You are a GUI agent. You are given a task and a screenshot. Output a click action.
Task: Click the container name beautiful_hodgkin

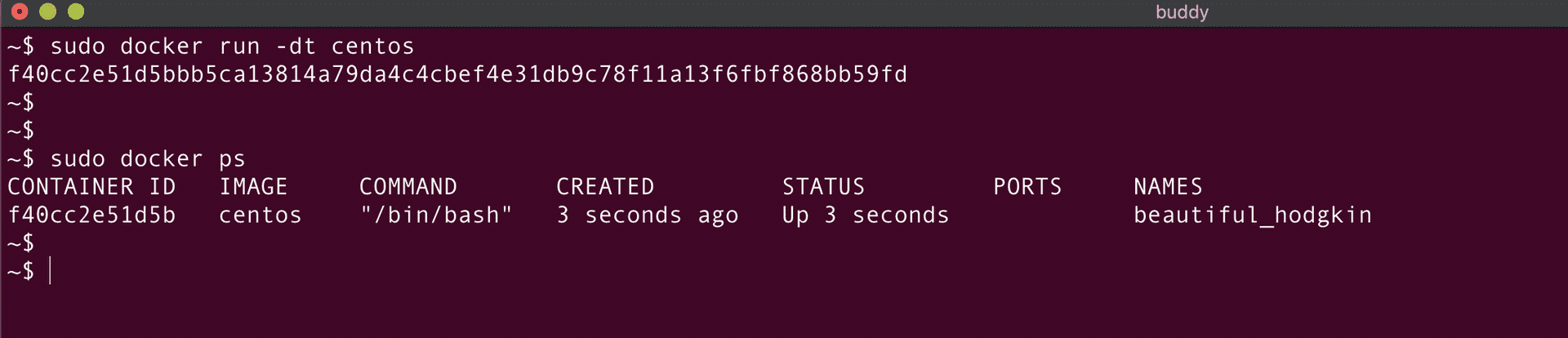click(x=1252, y=216)
